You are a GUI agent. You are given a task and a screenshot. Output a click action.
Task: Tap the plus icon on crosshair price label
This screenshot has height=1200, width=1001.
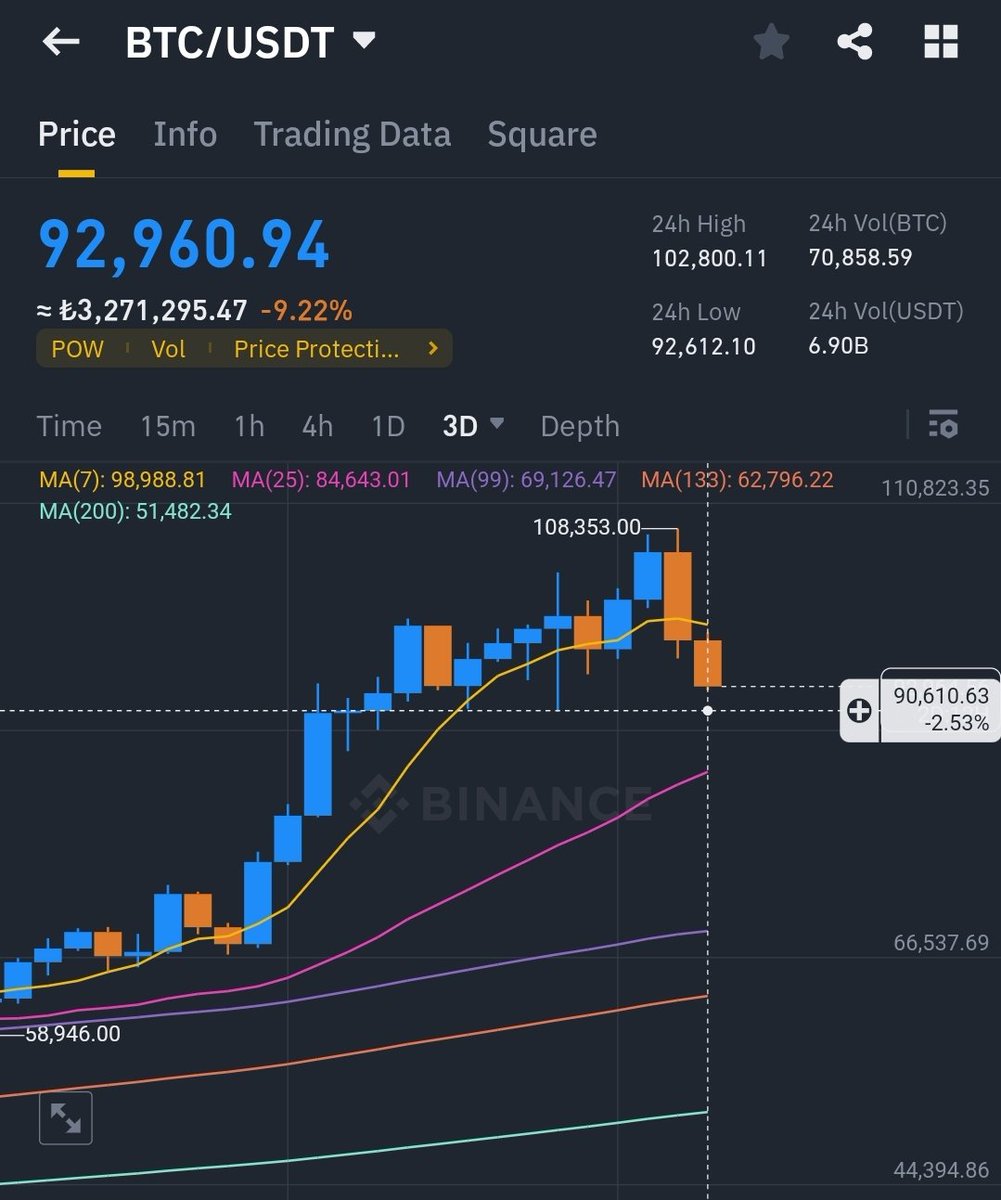pyautogui.click(x=858, y=711)
